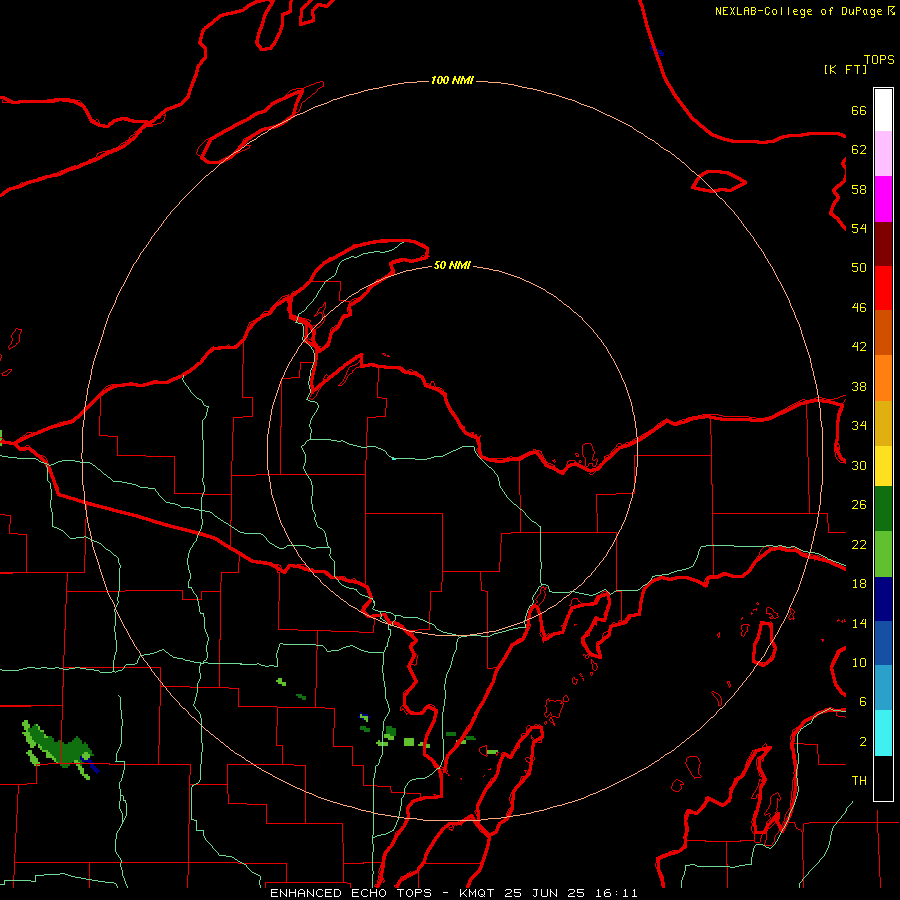Click the TOPS legend title
Viewport: 900px width, 900px height.
tap(879, 59)
